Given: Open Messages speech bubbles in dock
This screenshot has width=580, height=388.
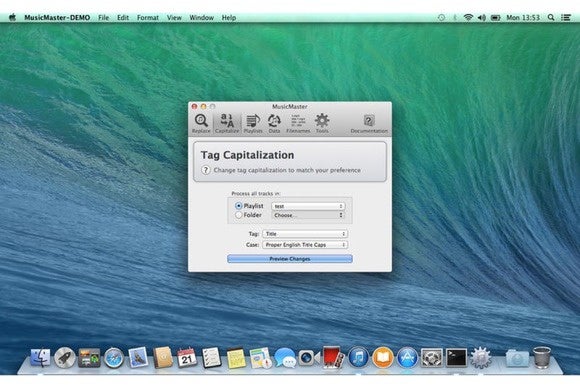Looking at the screenshot, I should [x=285, y=358].
